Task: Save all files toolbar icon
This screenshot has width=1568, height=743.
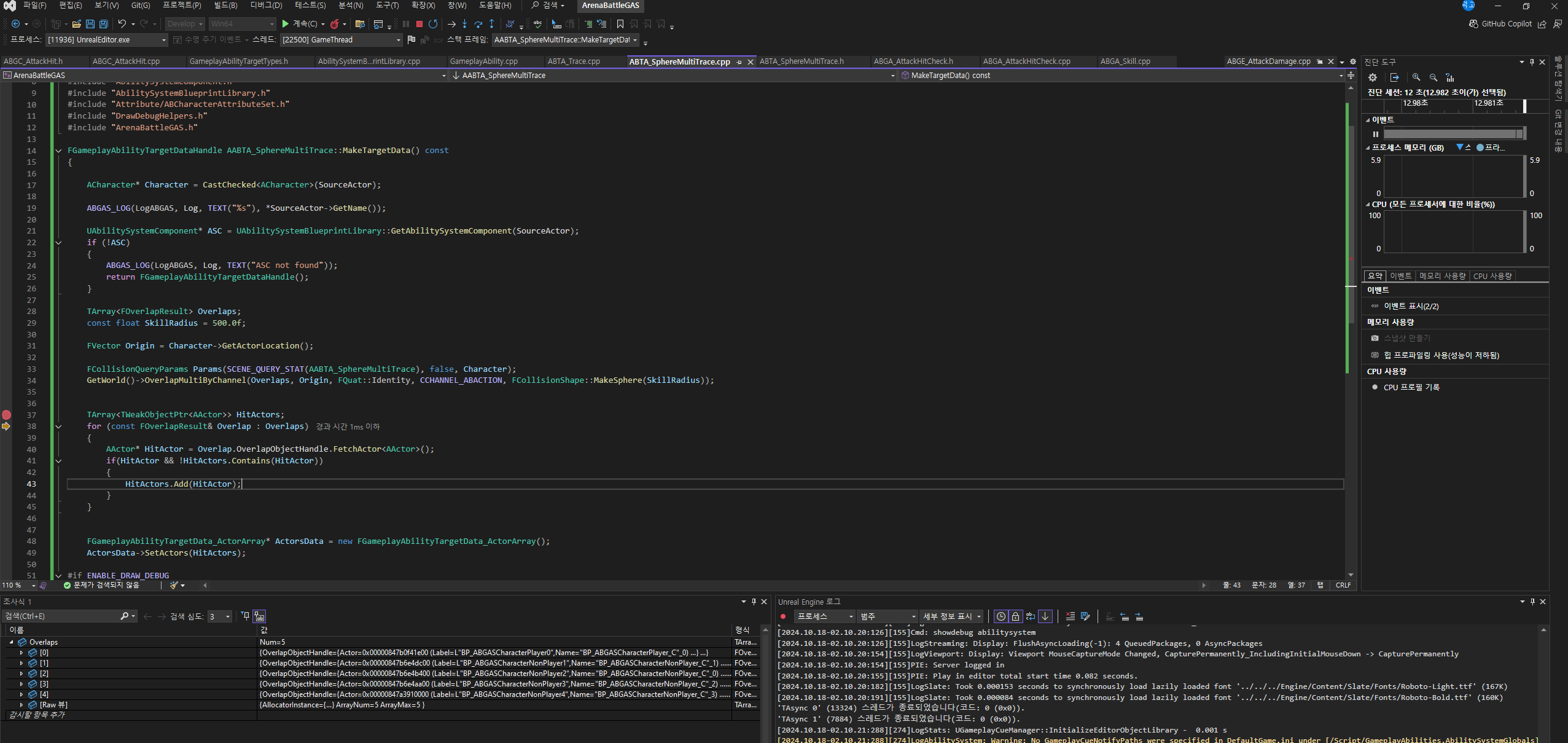Action: coord(104,24)
